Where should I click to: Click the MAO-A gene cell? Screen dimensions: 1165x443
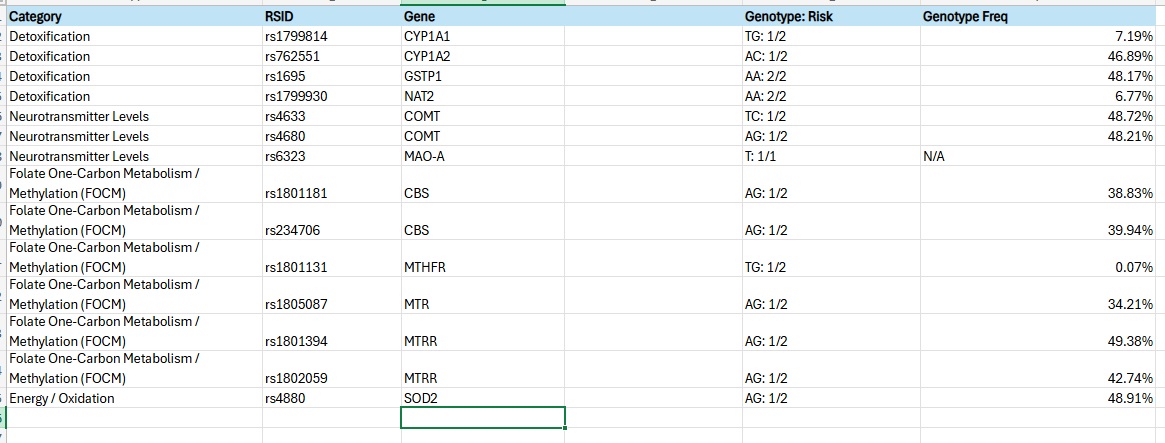tap(483, 156)
